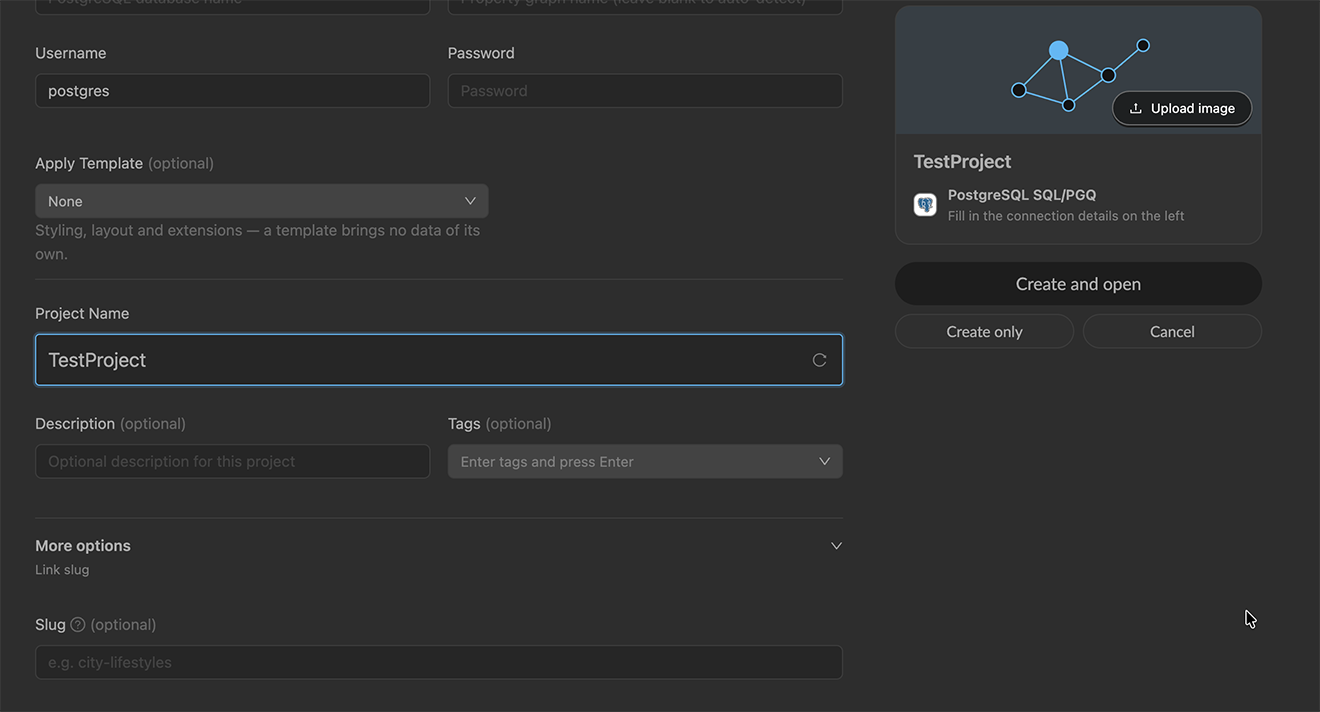Click the "Project Name" label

(82, 314)
